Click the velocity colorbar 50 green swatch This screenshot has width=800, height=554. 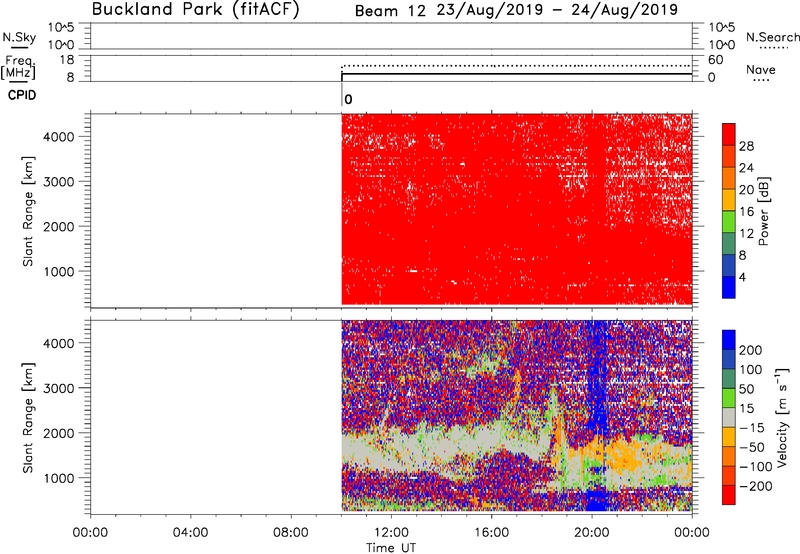(x=729, y=398)
